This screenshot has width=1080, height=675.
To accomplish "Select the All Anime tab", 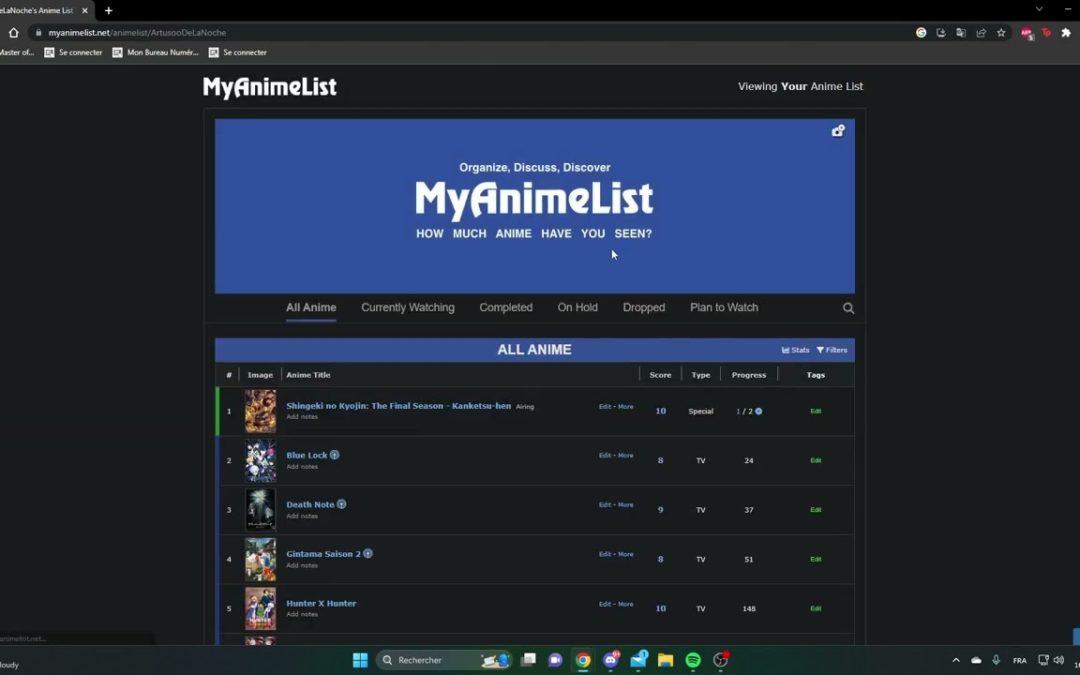I will (x=311, y=308).
